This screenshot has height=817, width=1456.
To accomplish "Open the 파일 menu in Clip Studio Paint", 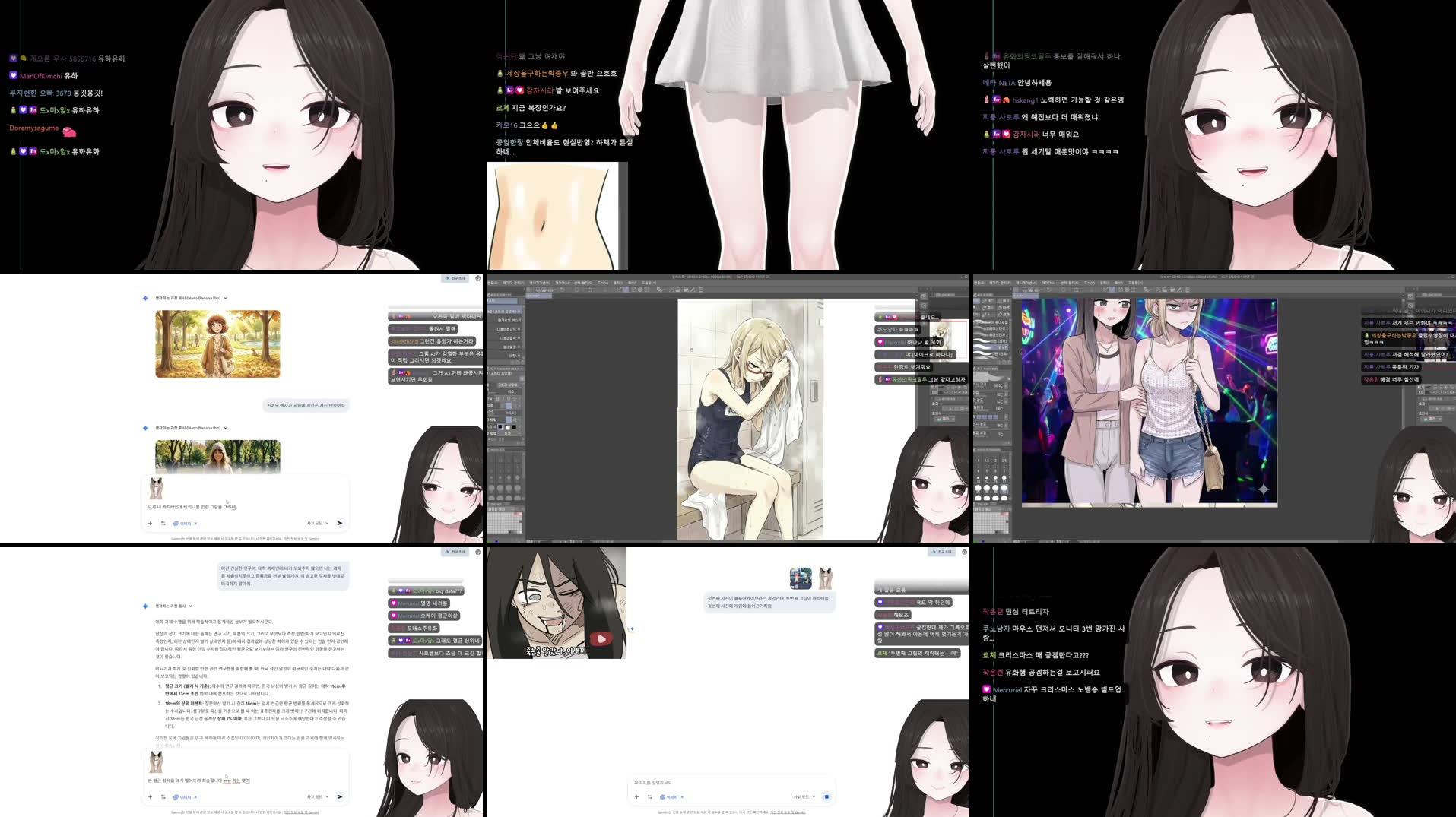I will [495, 283].
